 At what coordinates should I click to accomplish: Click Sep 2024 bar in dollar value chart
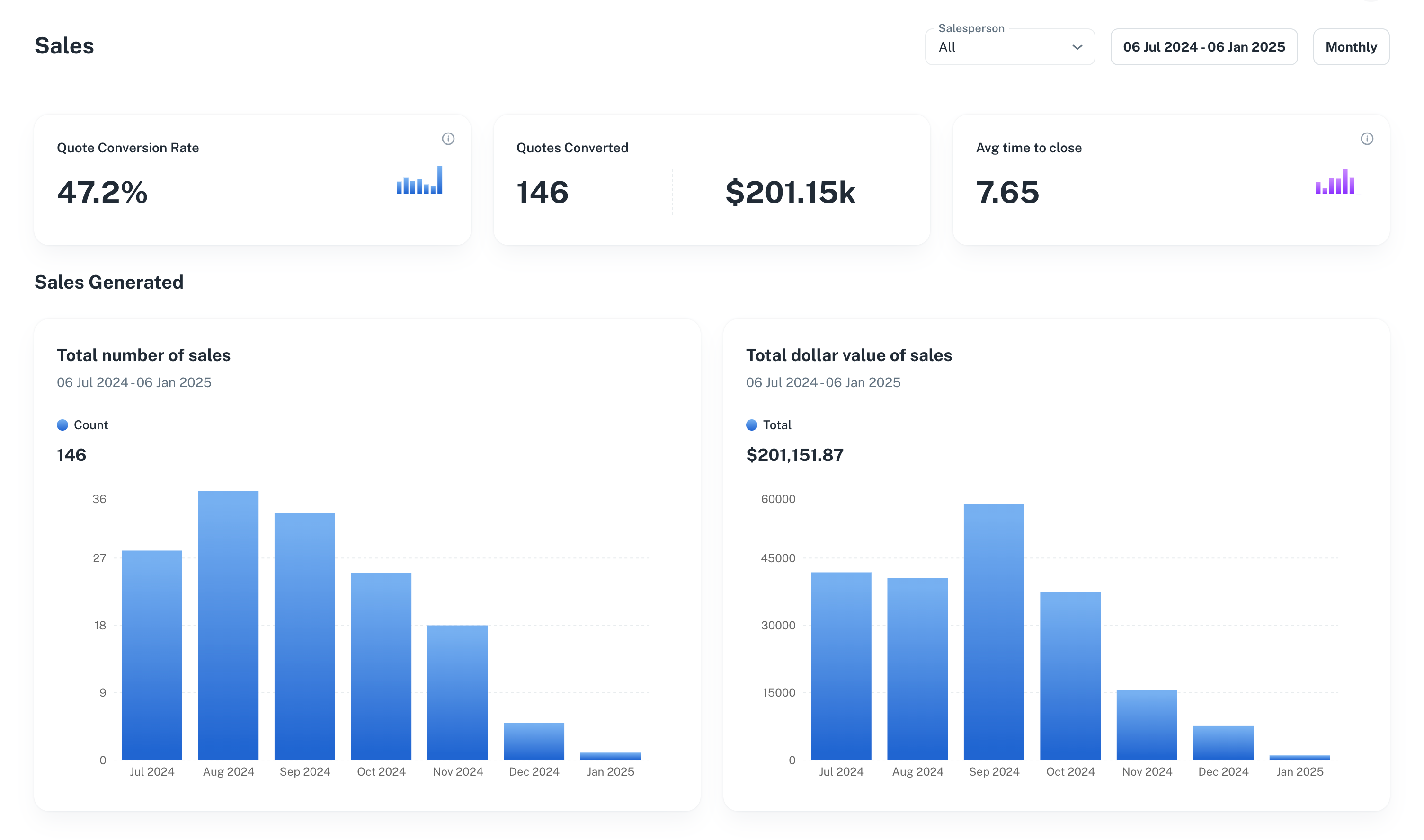tap(994, 631)
